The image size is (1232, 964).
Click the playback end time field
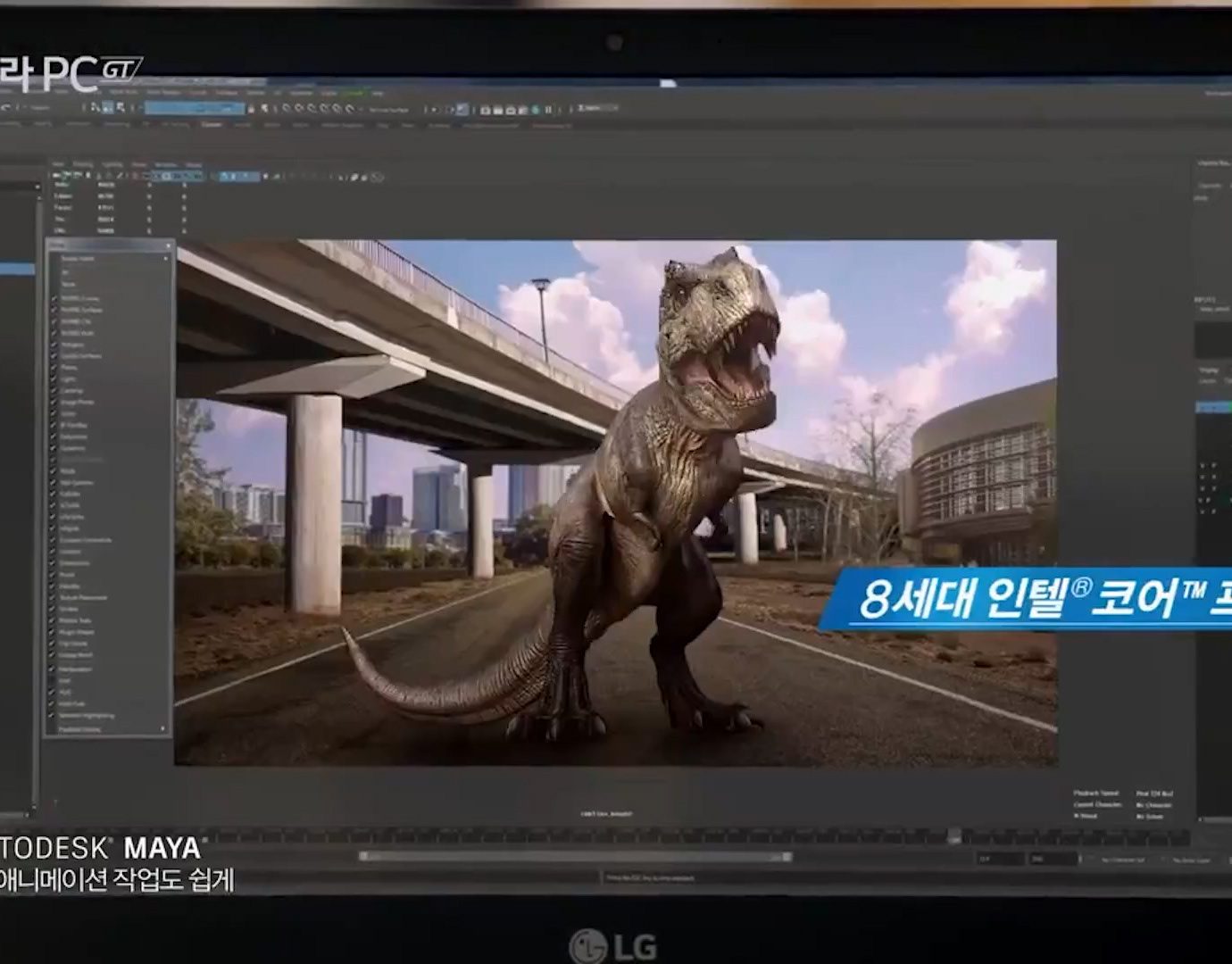(1000, 859)
